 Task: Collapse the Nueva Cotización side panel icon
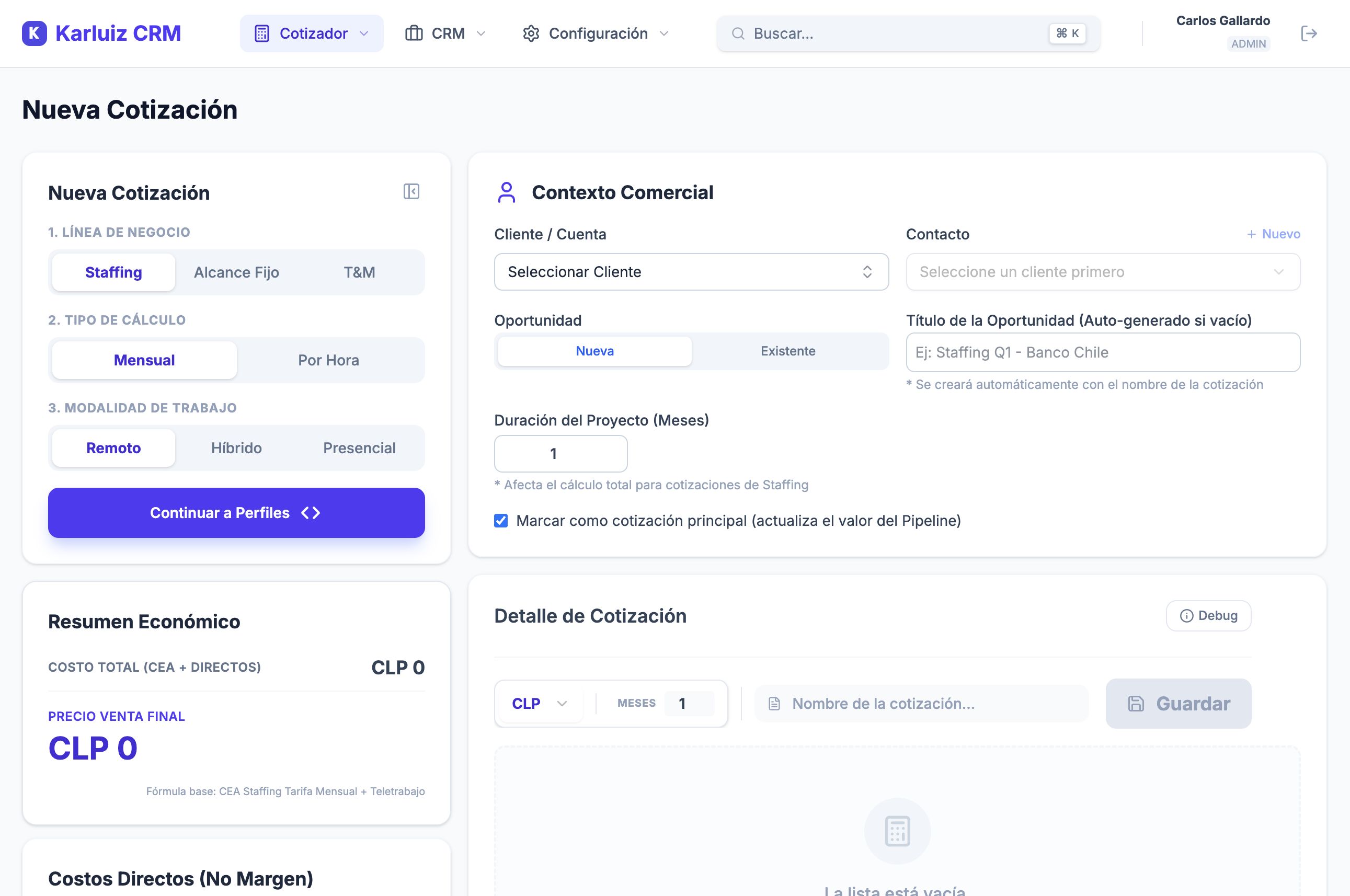411,191
